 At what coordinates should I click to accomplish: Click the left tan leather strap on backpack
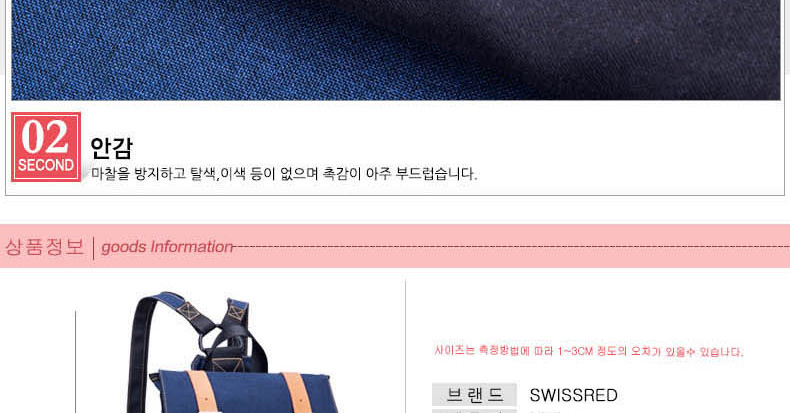204,392
